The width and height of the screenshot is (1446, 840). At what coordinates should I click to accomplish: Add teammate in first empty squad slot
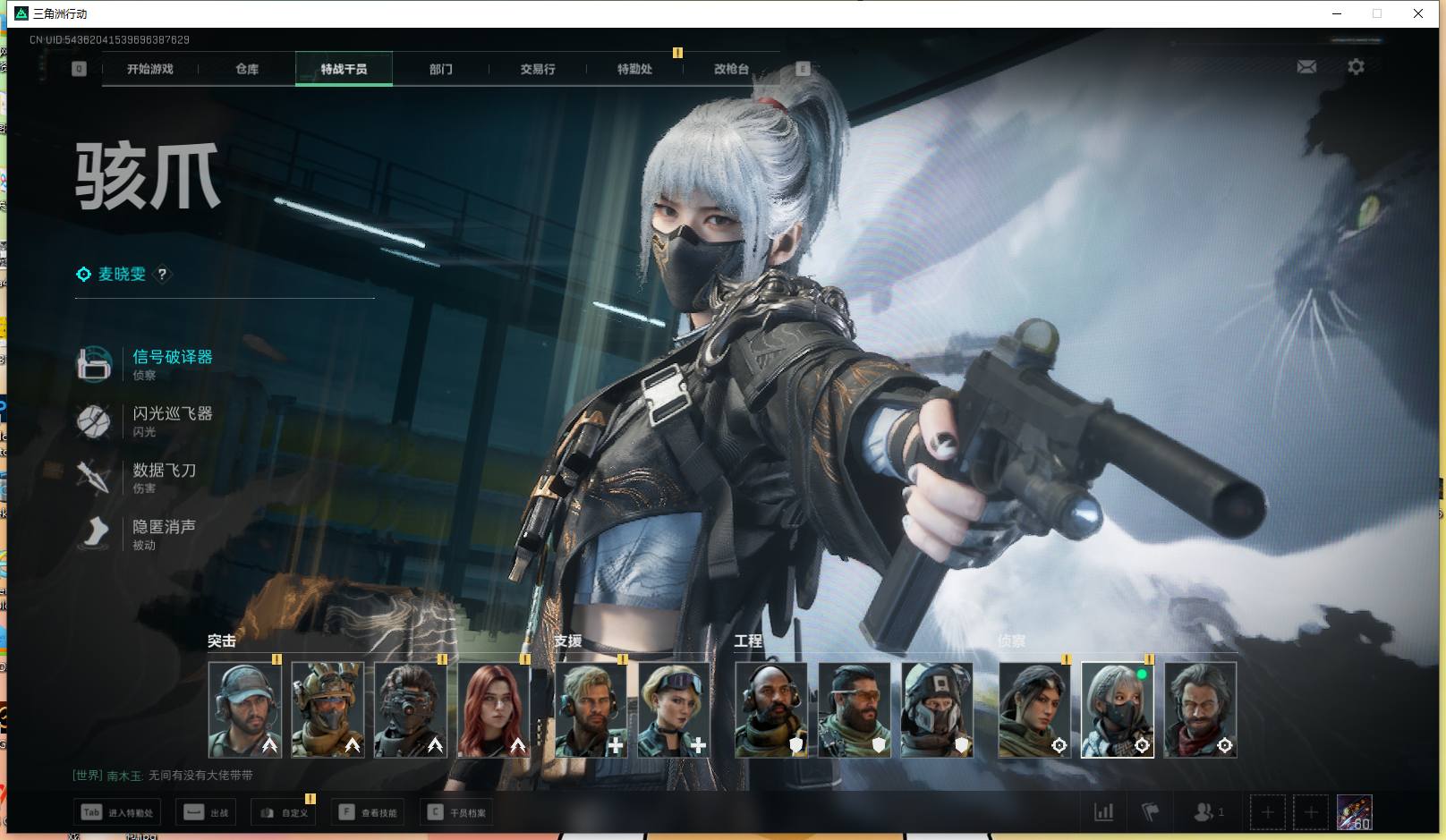[x=1267, y=812]
